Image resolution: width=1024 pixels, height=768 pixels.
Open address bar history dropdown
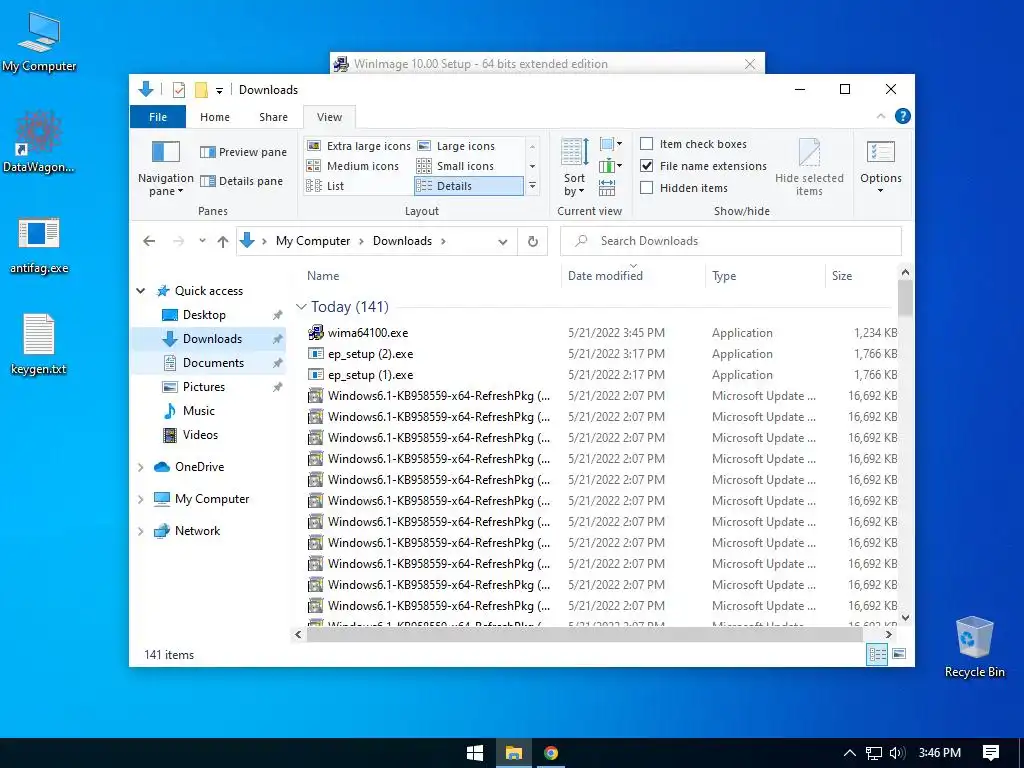tap(503, 242)
